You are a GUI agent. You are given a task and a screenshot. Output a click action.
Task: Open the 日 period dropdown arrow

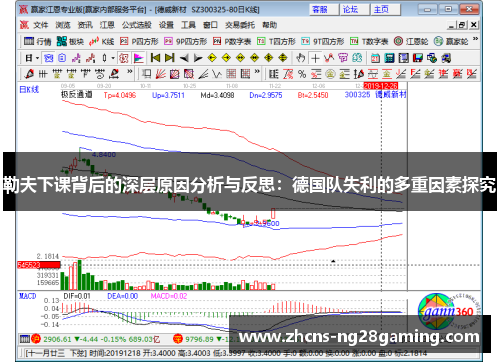tap(37, 58)
